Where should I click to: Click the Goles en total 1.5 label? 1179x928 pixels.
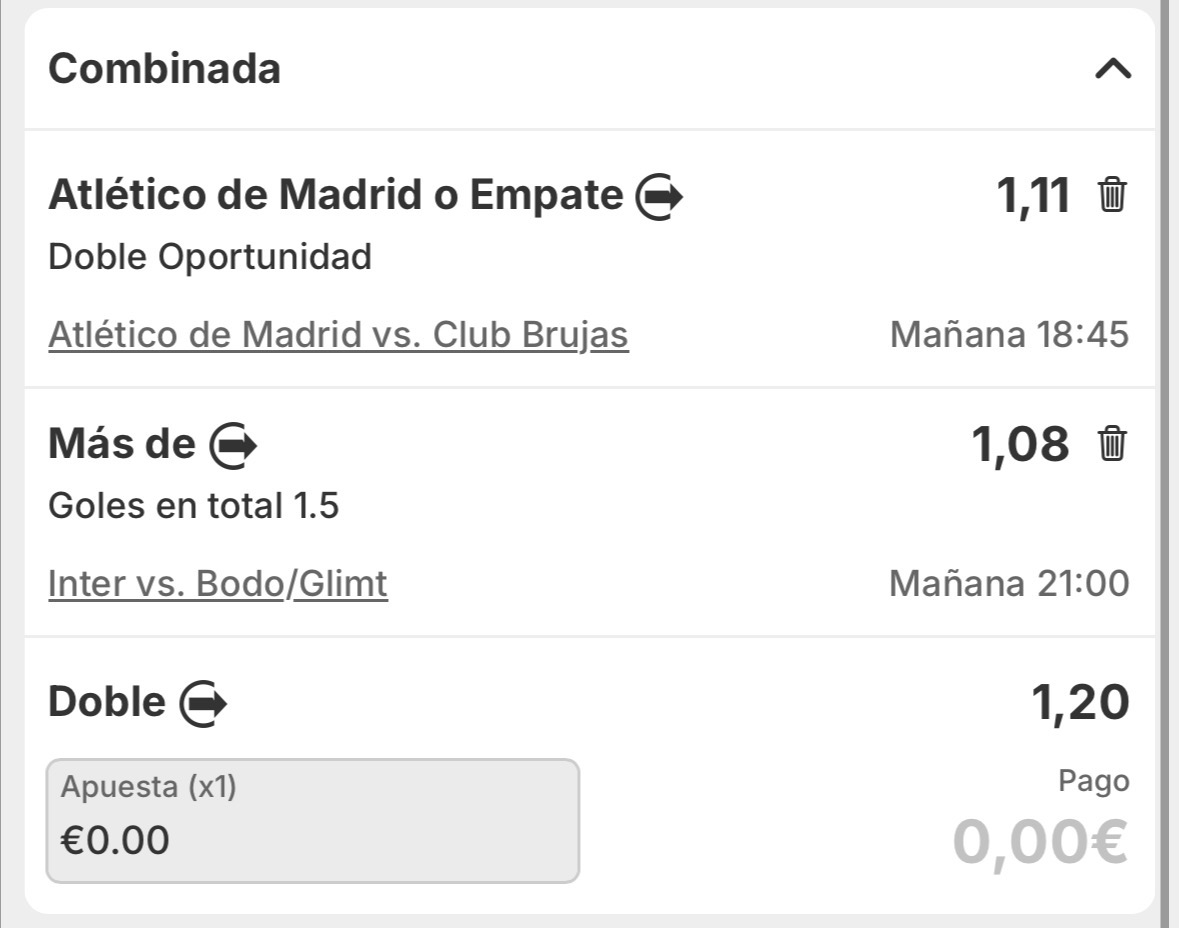click(x=193, y=506)
